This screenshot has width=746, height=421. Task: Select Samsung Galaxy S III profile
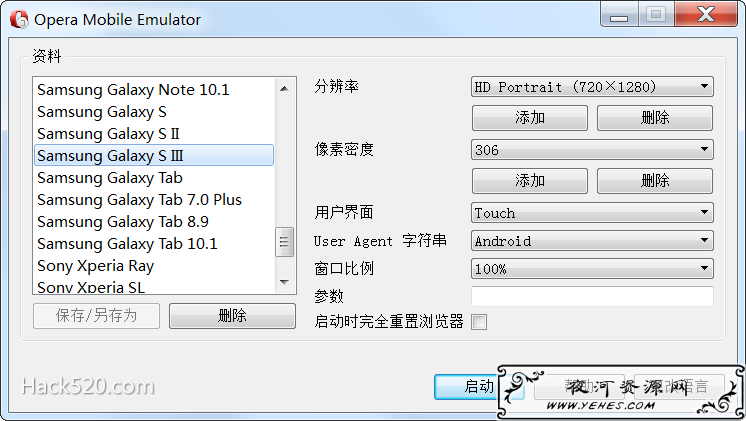[x=154, y=156]
